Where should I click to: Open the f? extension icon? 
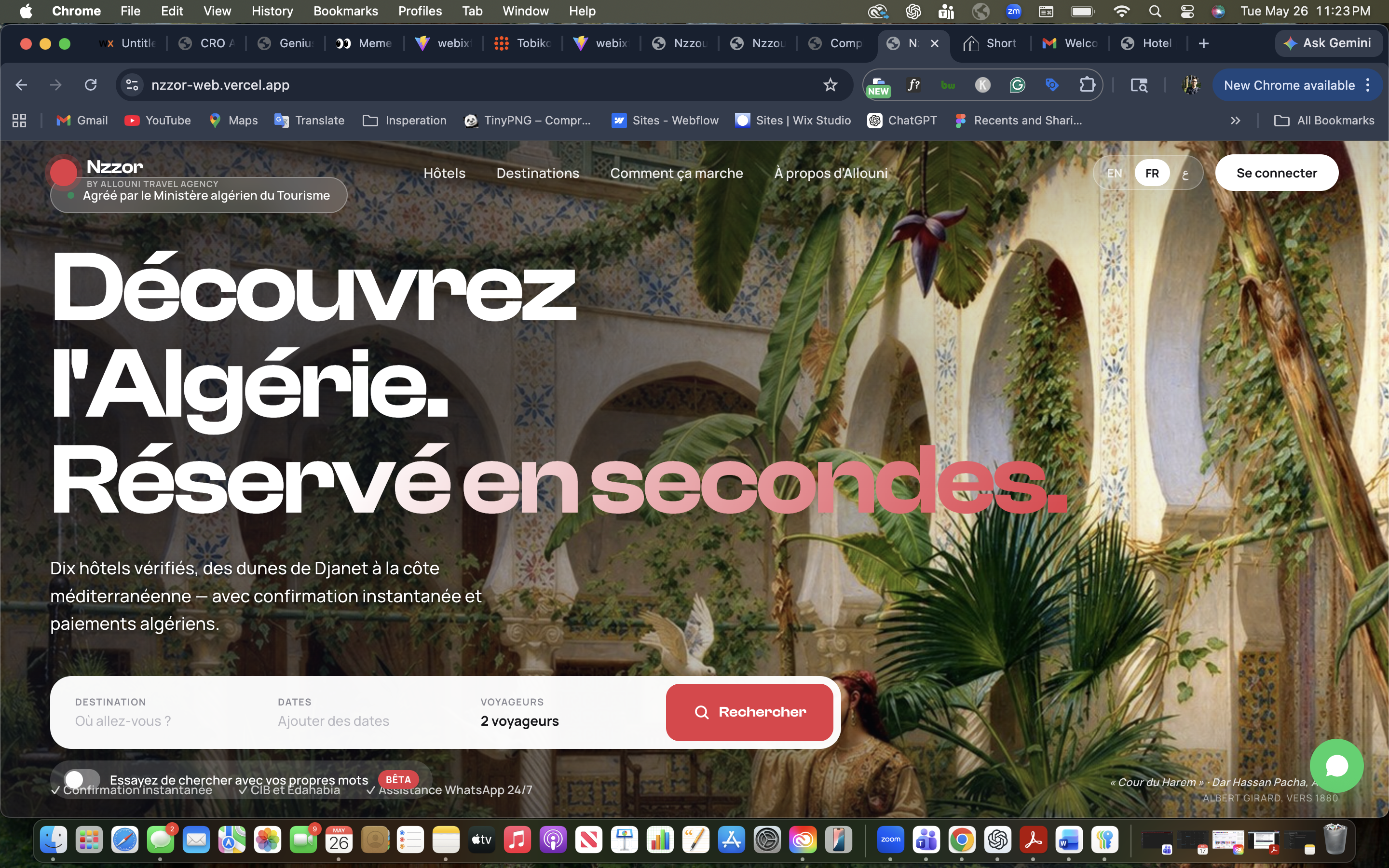point(913,85)
